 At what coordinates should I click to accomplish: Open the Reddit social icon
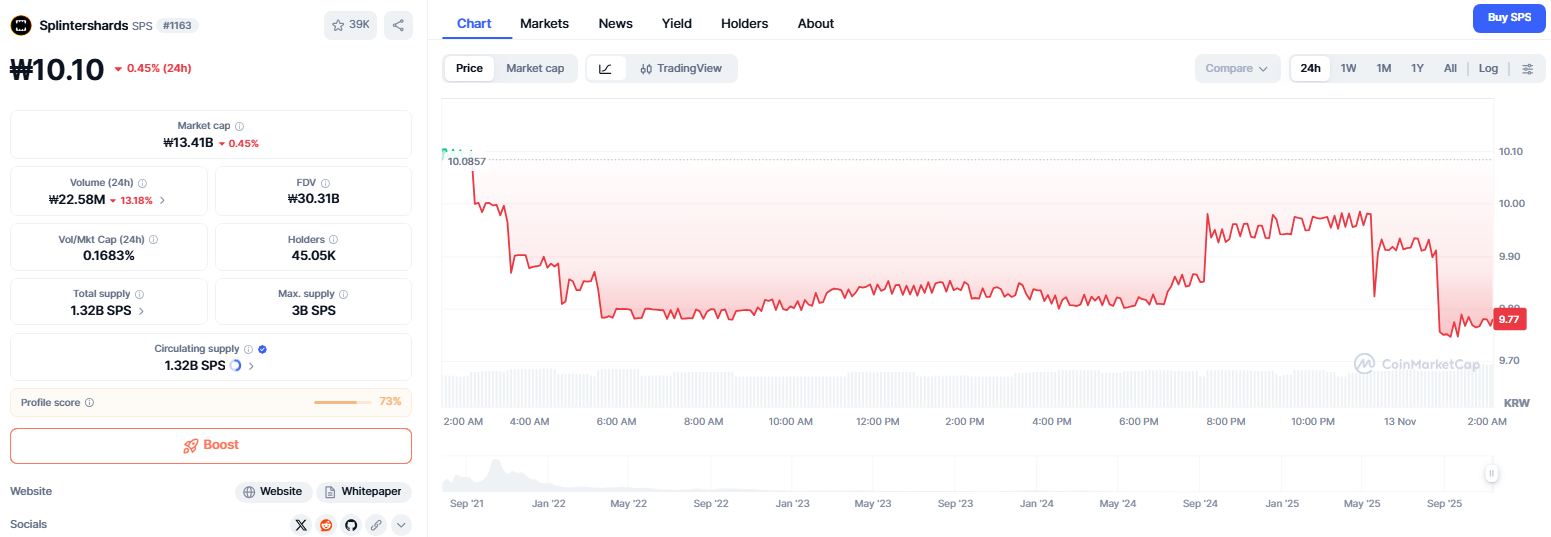pyautogui.click(x=326, y=524)
